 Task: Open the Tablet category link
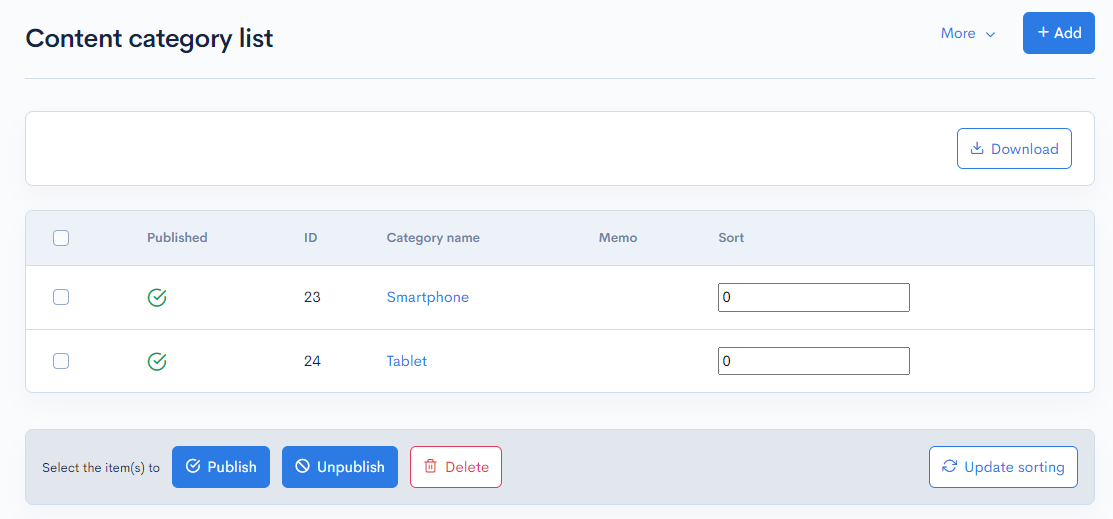406,361
